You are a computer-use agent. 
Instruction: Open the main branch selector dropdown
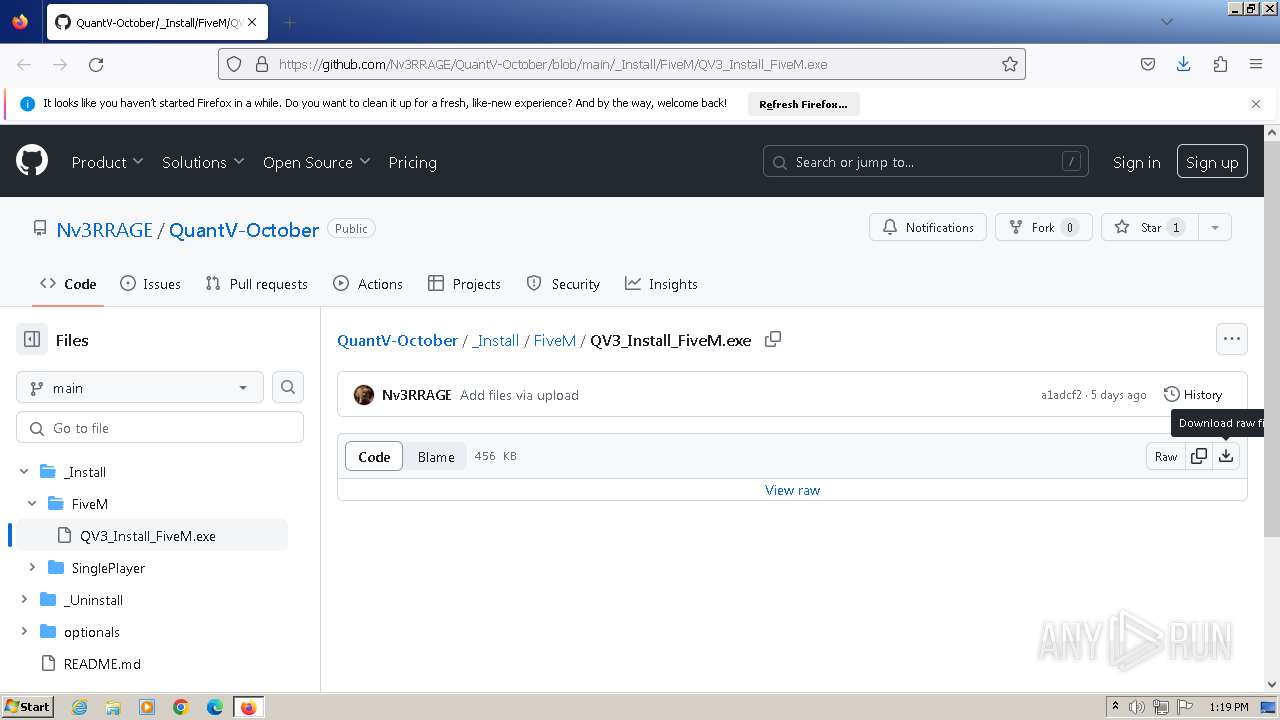point(140,387)
